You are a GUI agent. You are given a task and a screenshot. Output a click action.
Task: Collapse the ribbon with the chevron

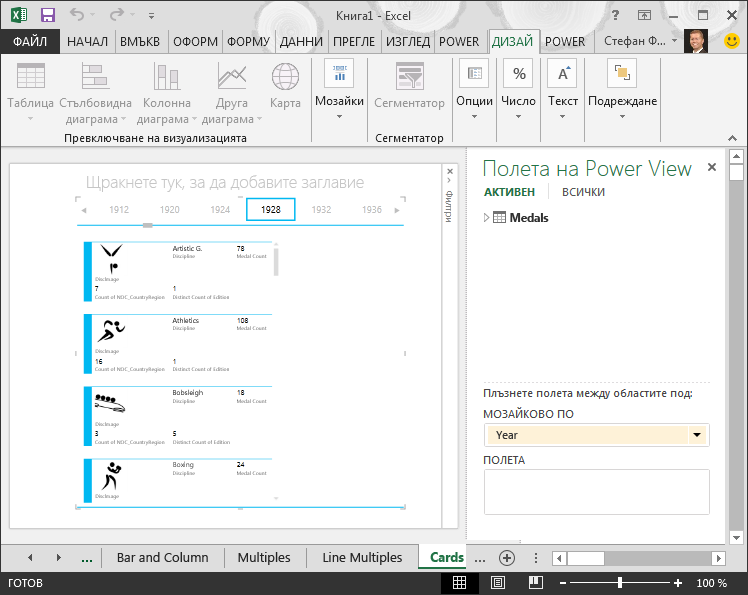point(732,138)
